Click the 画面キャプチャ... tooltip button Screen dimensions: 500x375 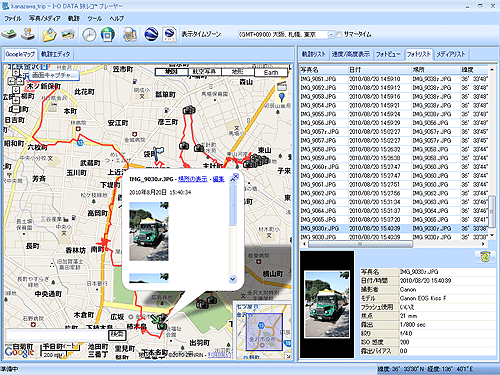pyautogui.click(x=54, y=75)
